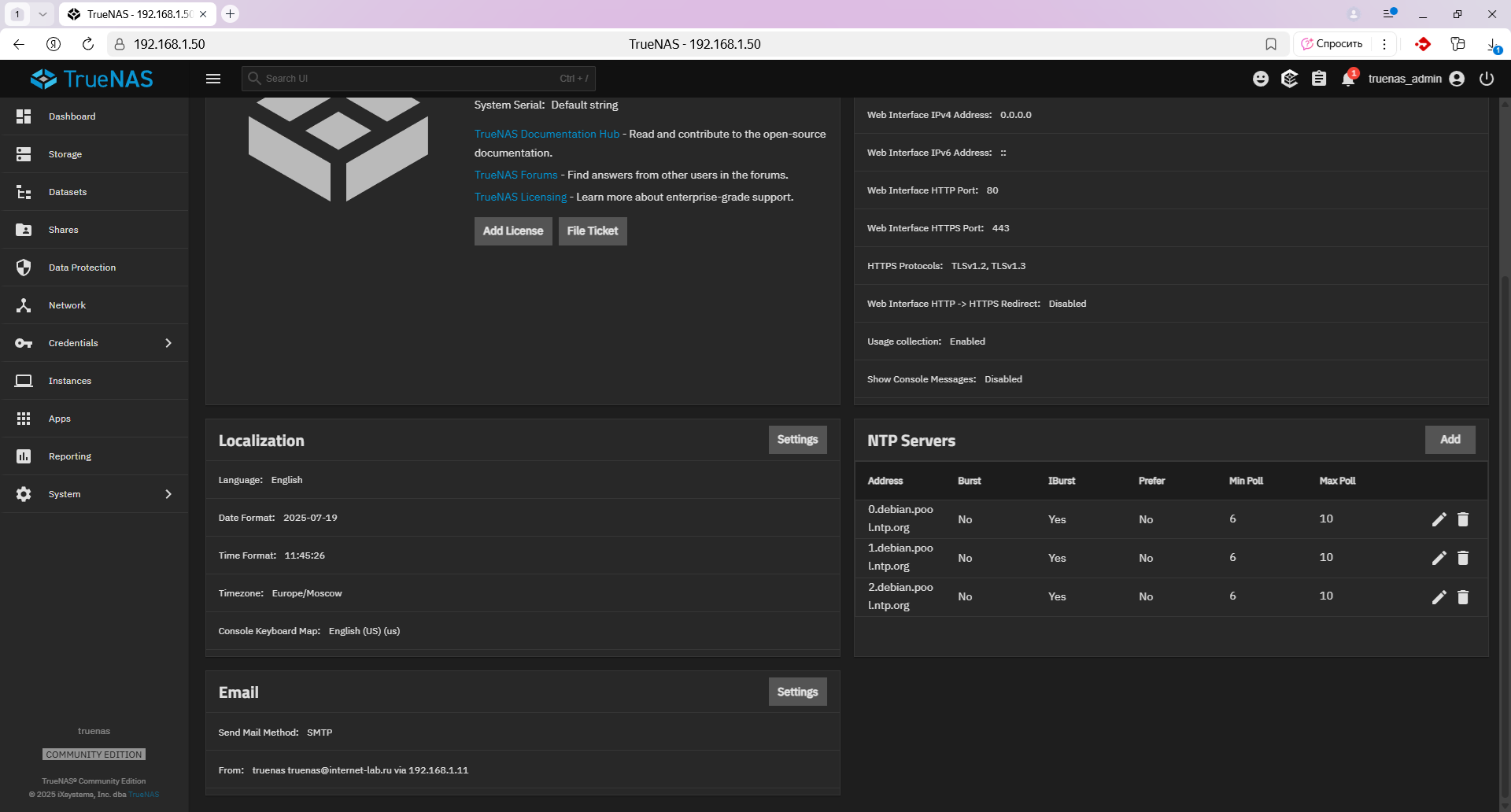Screen dimensions: 1511x812
Task: Reload the page in browser
Action: pyautogui.click(x=88, y=44)
